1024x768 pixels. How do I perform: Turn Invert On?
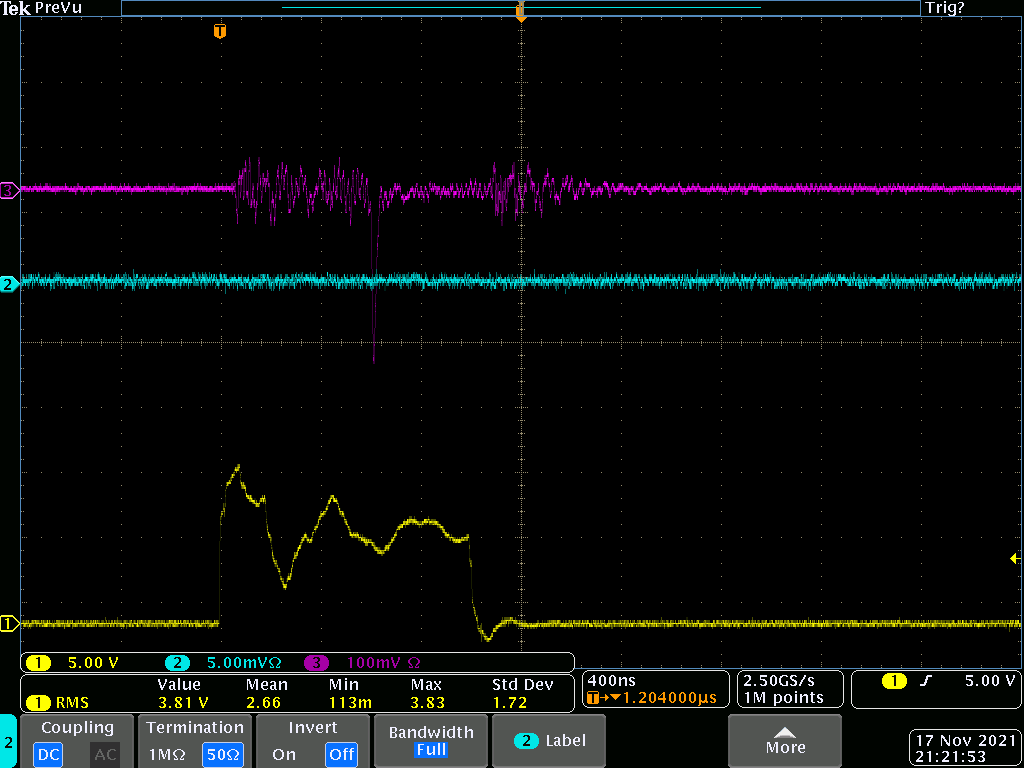pos(284,754)
